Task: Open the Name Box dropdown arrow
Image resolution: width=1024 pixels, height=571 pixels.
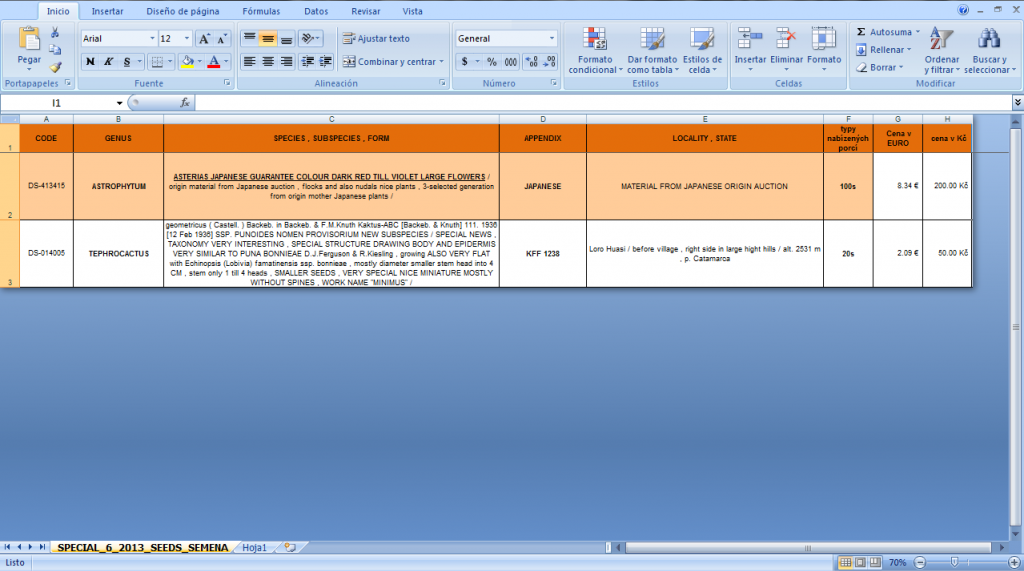Action: pos(120,103)
